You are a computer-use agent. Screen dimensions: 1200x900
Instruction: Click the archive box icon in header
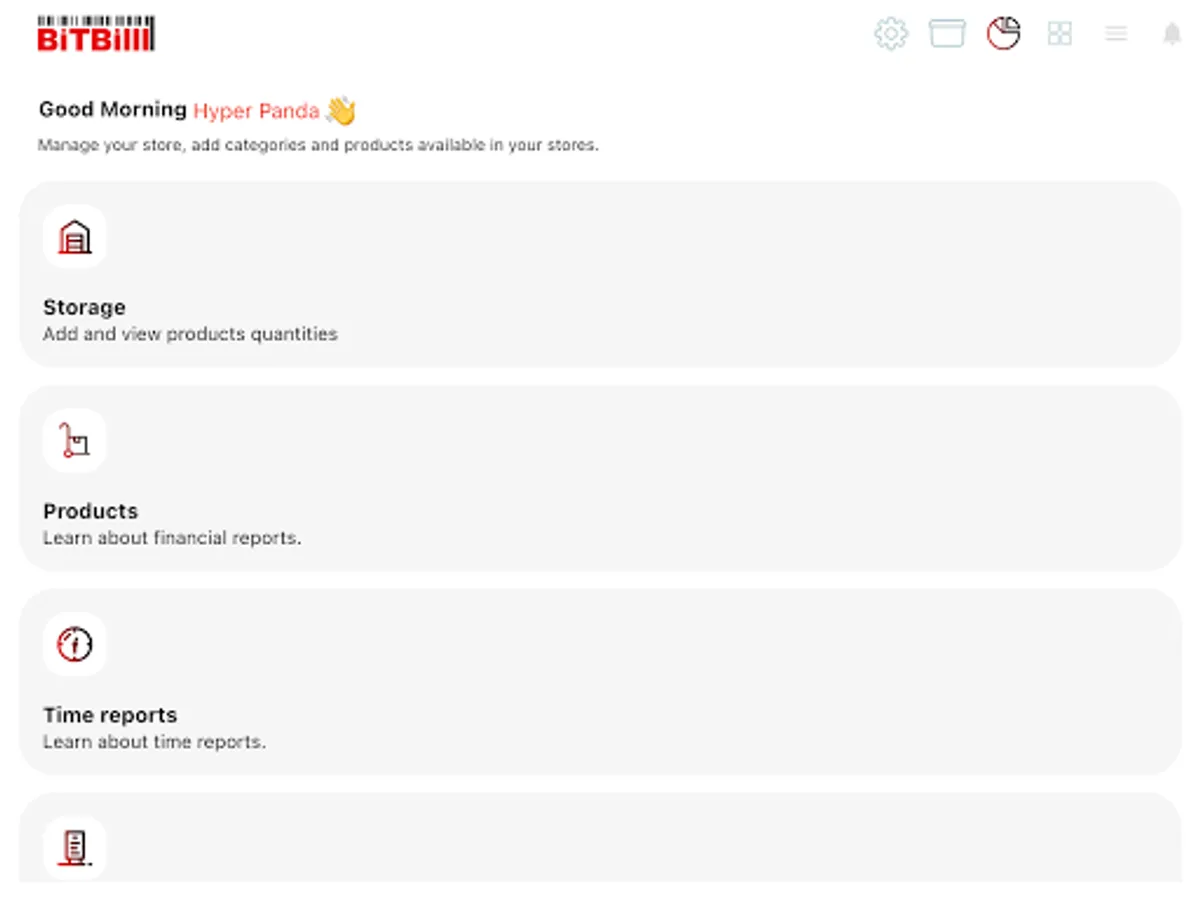coord(947,34)
